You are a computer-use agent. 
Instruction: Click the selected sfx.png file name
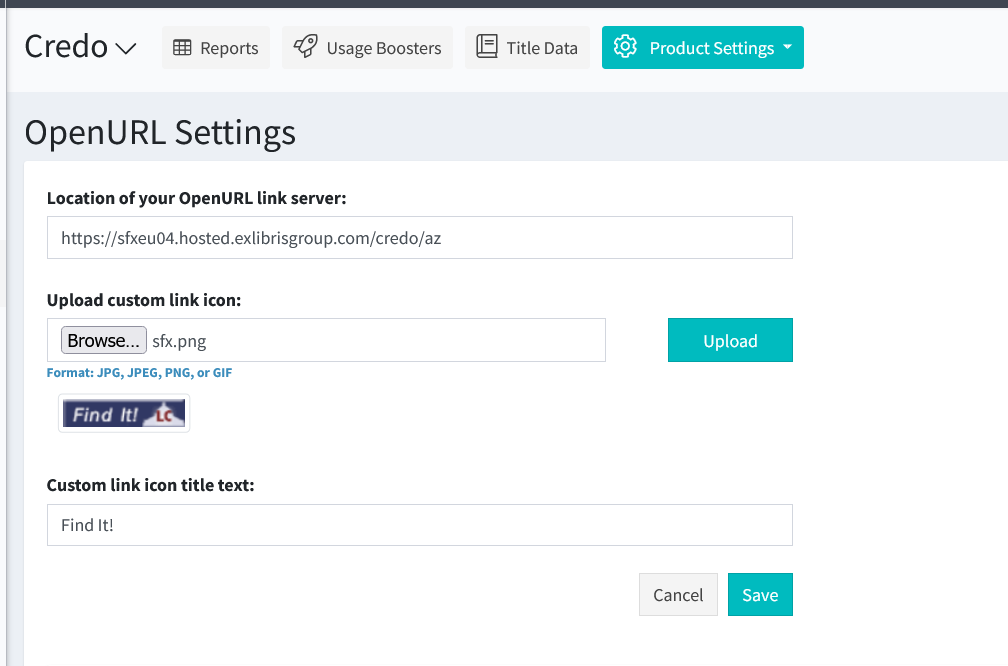179,341
